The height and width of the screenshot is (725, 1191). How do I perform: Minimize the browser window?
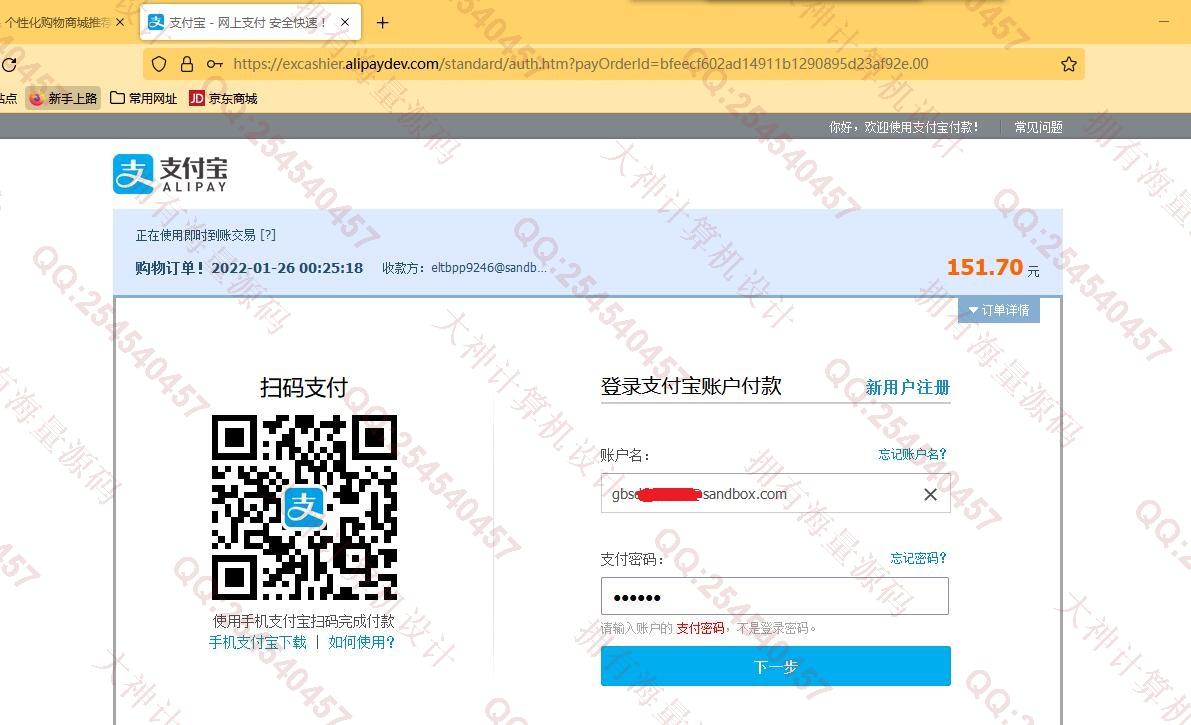point(1164,22)
